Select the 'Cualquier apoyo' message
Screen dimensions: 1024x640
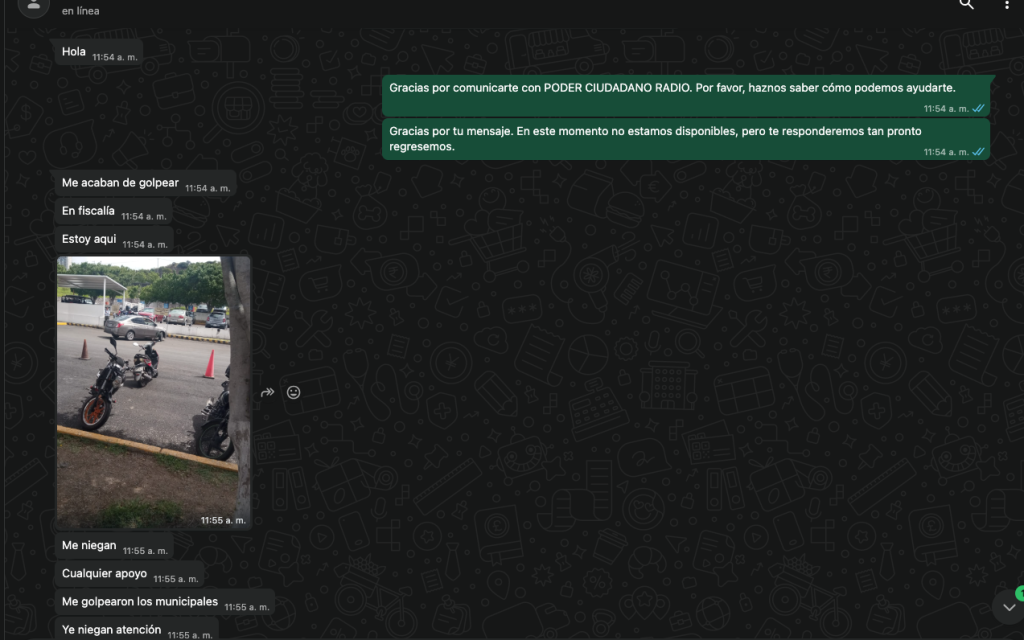[x=104, y=574]
